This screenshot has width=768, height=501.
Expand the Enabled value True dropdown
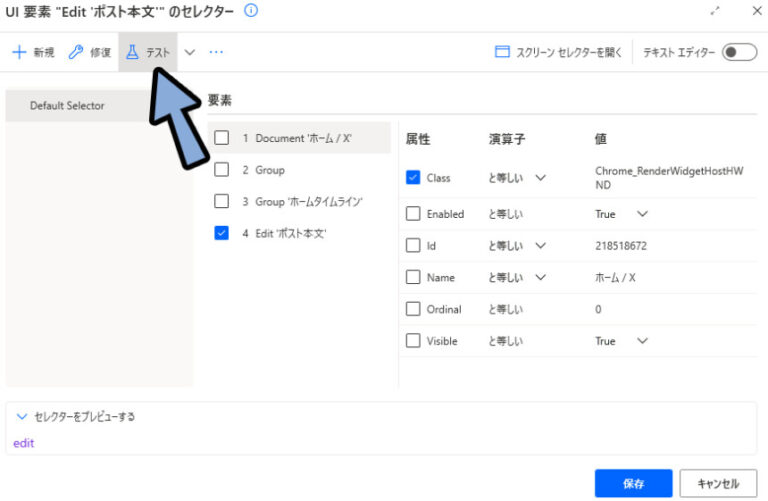642,214
